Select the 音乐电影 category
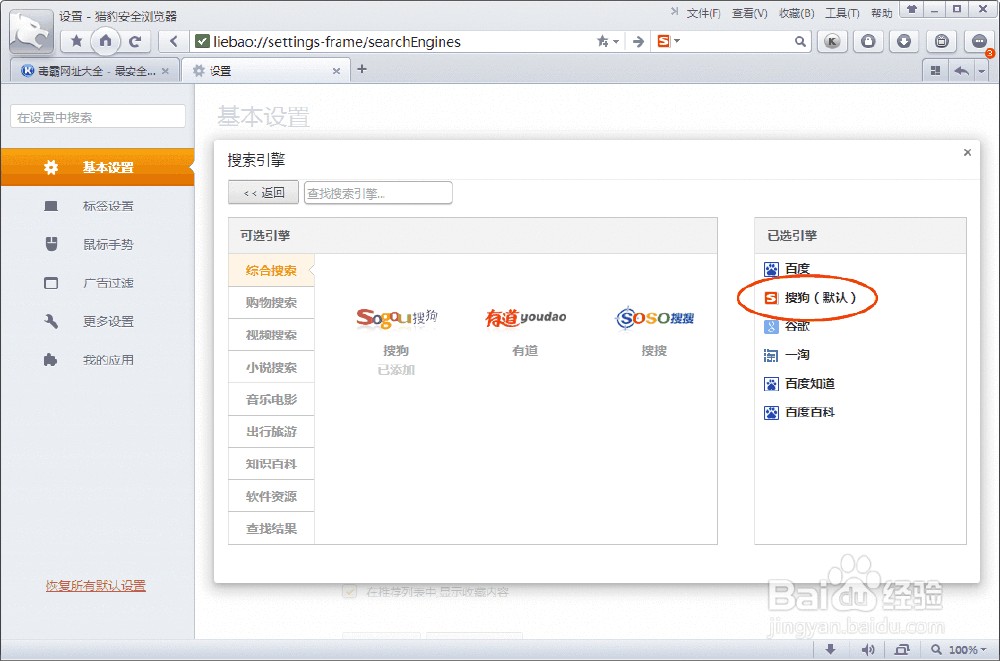The image size is (1000, 661). tap(271, 399)
